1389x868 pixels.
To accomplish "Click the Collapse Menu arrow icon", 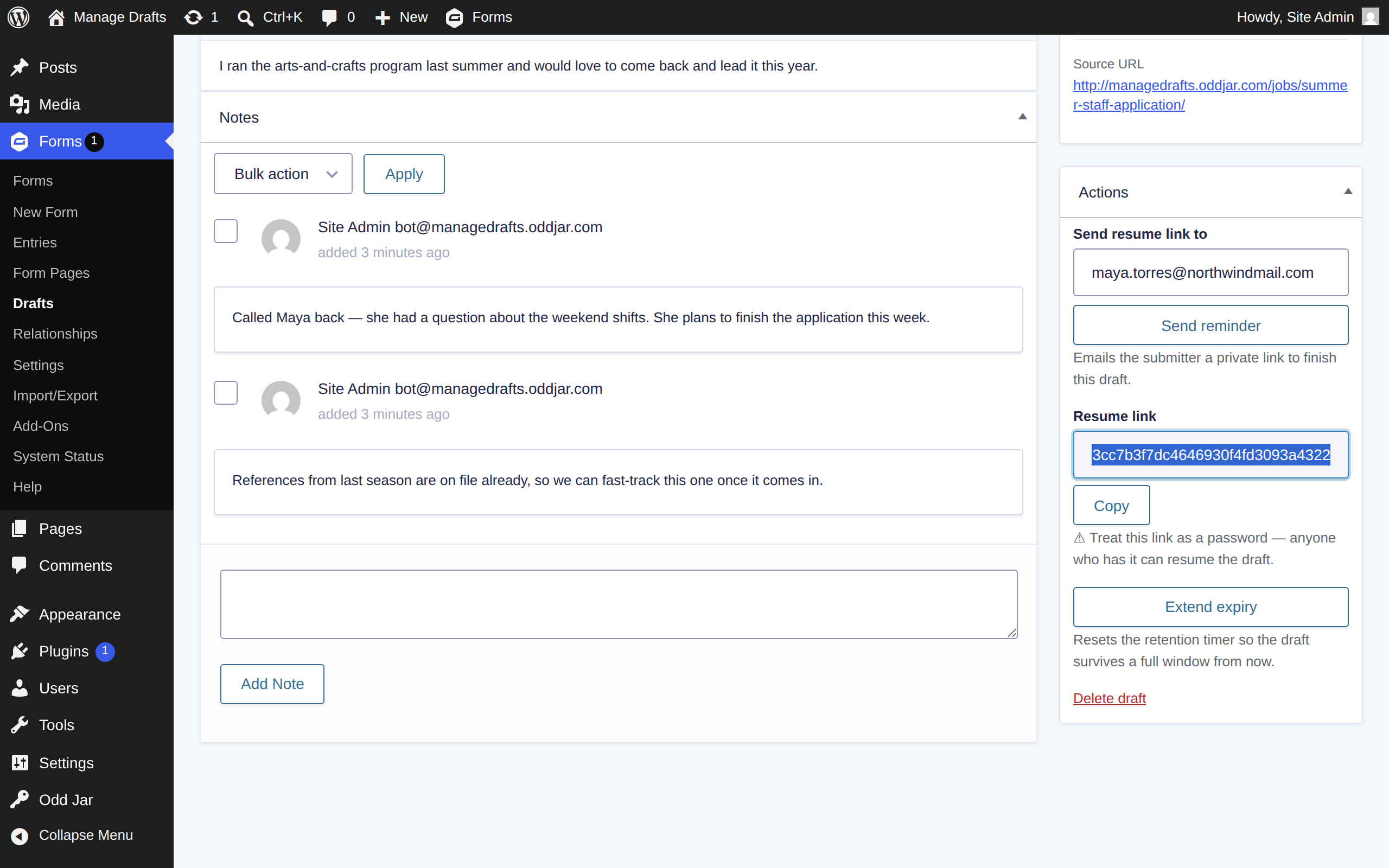I will point(20,836).
